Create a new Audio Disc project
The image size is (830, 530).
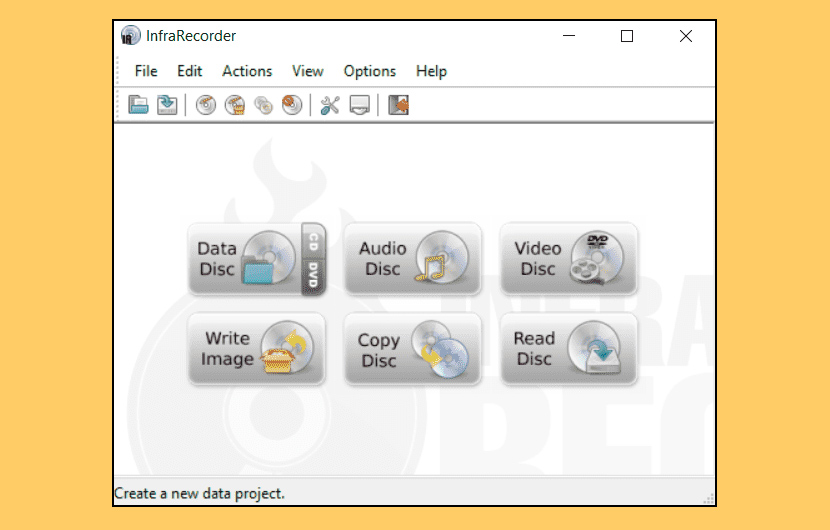click(412, 259)
